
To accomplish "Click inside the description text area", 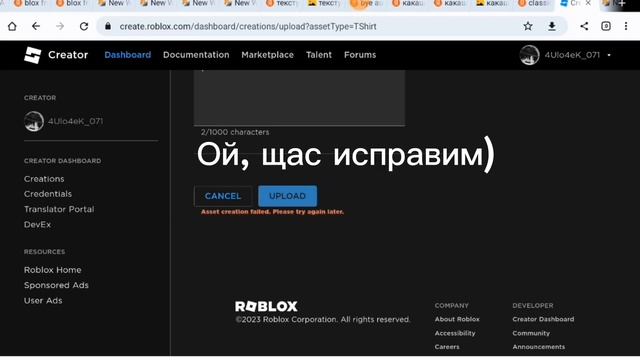I will click(x=299, y=97).
